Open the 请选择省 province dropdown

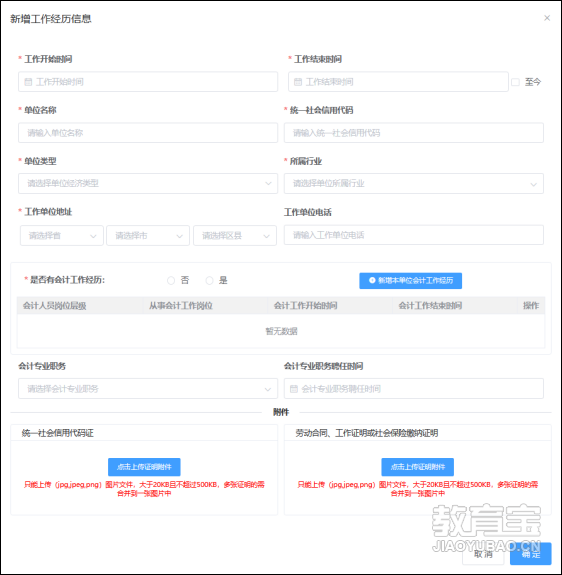click(62, 235)
